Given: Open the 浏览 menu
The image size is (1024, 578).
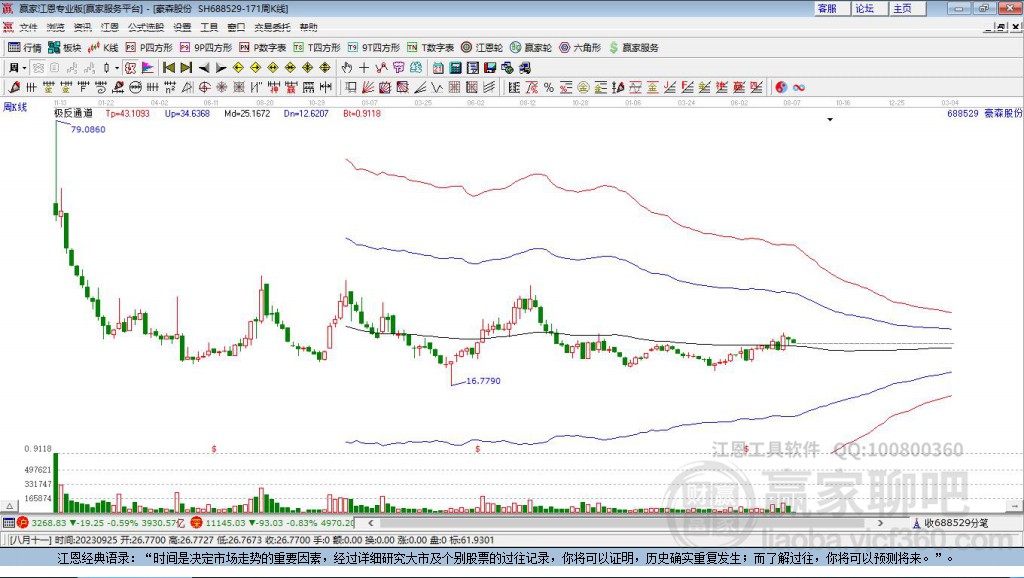Looking at the screenshot, I should (x=56, y=27).
